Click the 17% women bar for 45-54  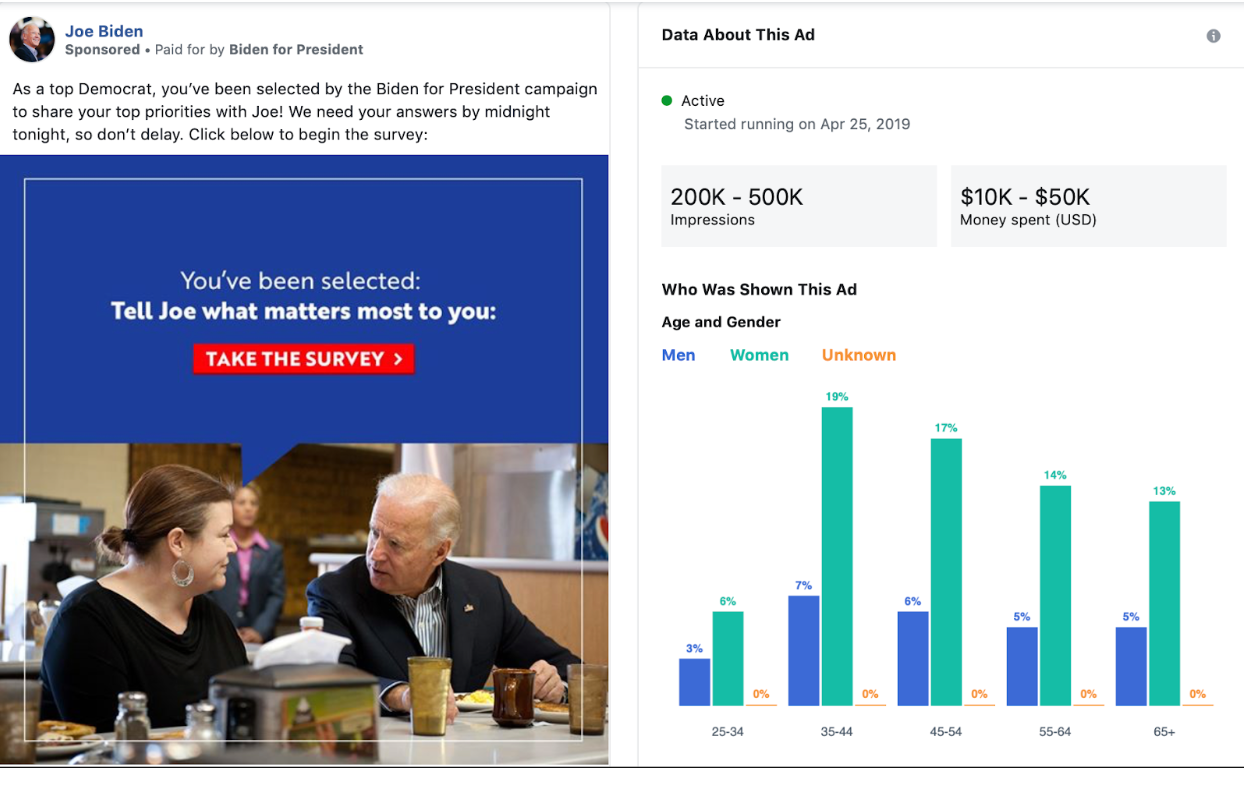click(946, 572)
